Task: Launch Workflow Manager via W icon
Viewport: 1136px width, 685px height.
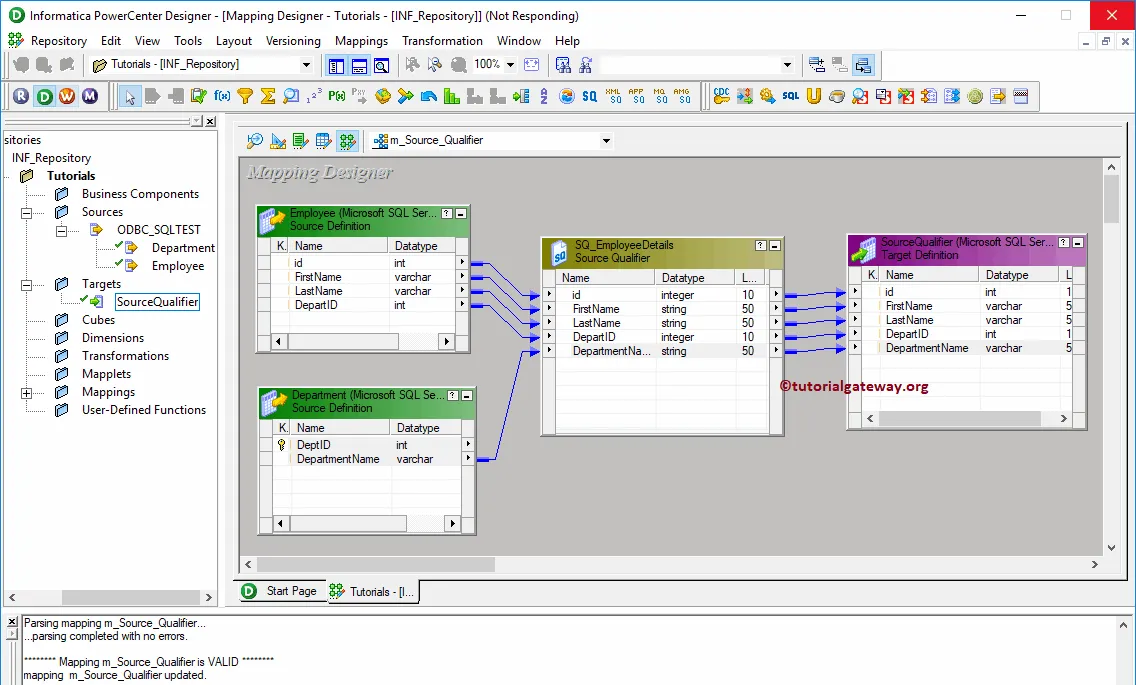Action: (67, 96)
